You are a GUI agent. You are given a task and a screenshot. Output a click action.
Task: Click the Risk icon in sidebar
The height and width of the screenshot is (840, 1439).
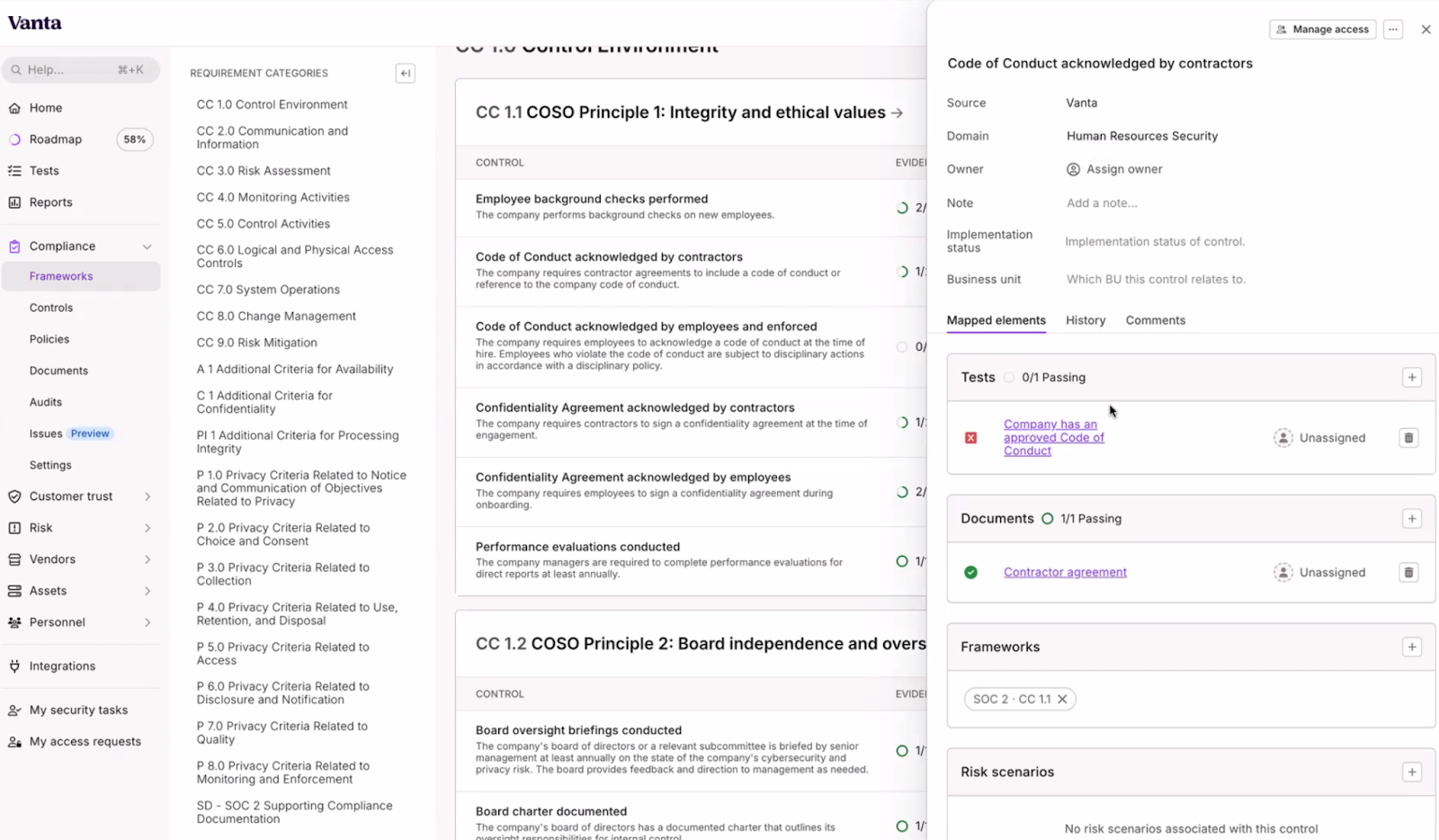[14, 528]
